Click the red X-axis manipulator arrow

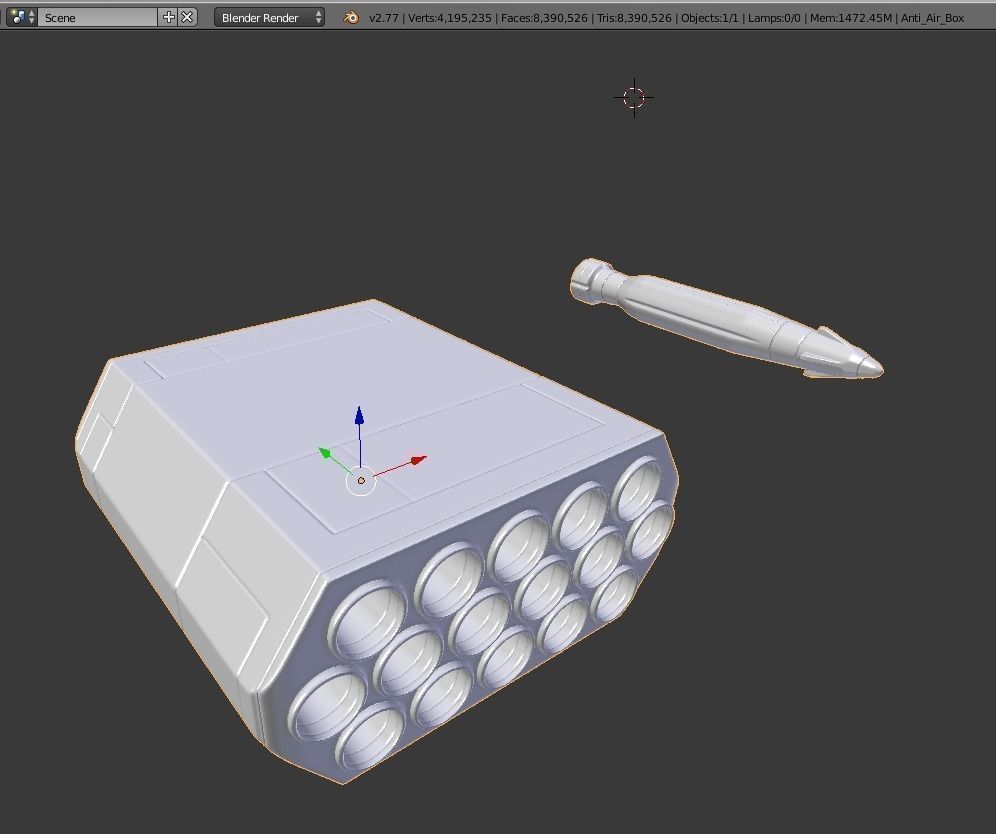pyautogui.click(x=417, y=460)
